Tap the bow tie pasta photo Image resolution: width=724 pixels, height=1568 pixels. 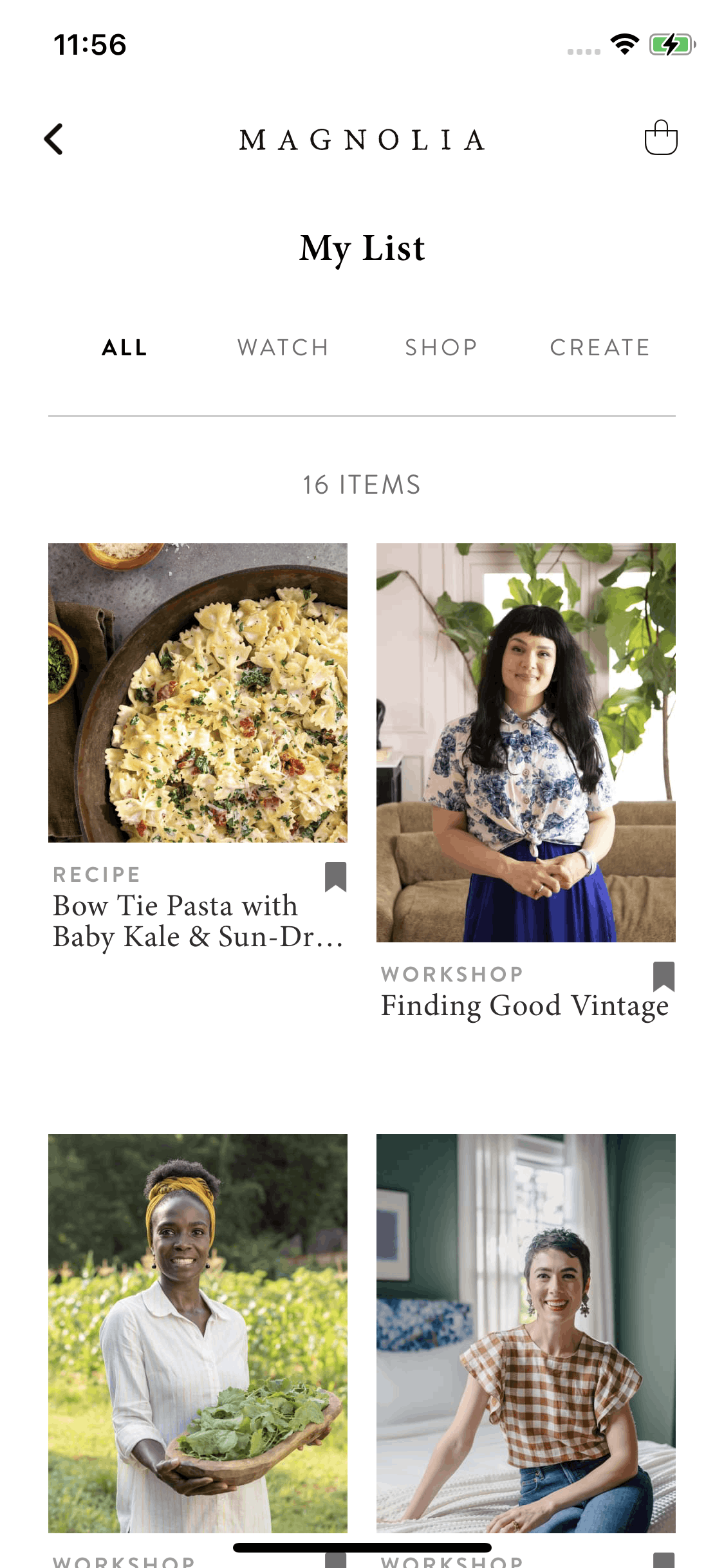click(198, 693)
